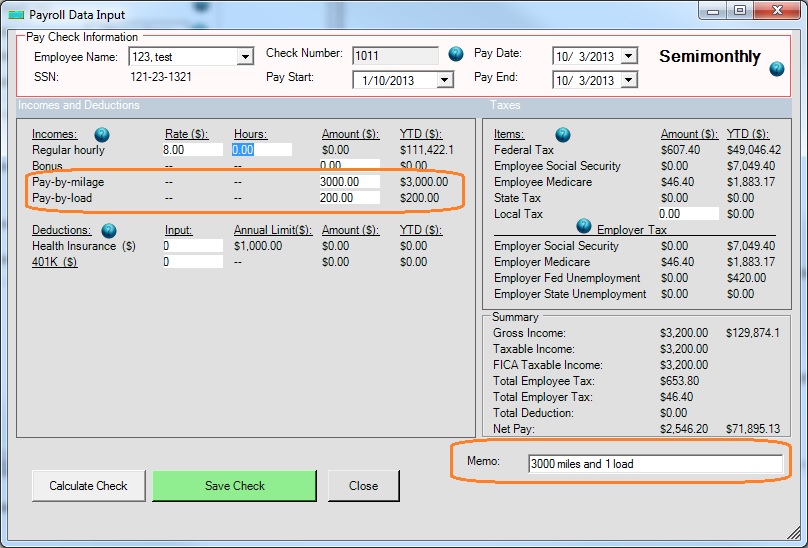Click help icon beside Semimonthly label
The image size is (808, 548).
click(777, 69)
